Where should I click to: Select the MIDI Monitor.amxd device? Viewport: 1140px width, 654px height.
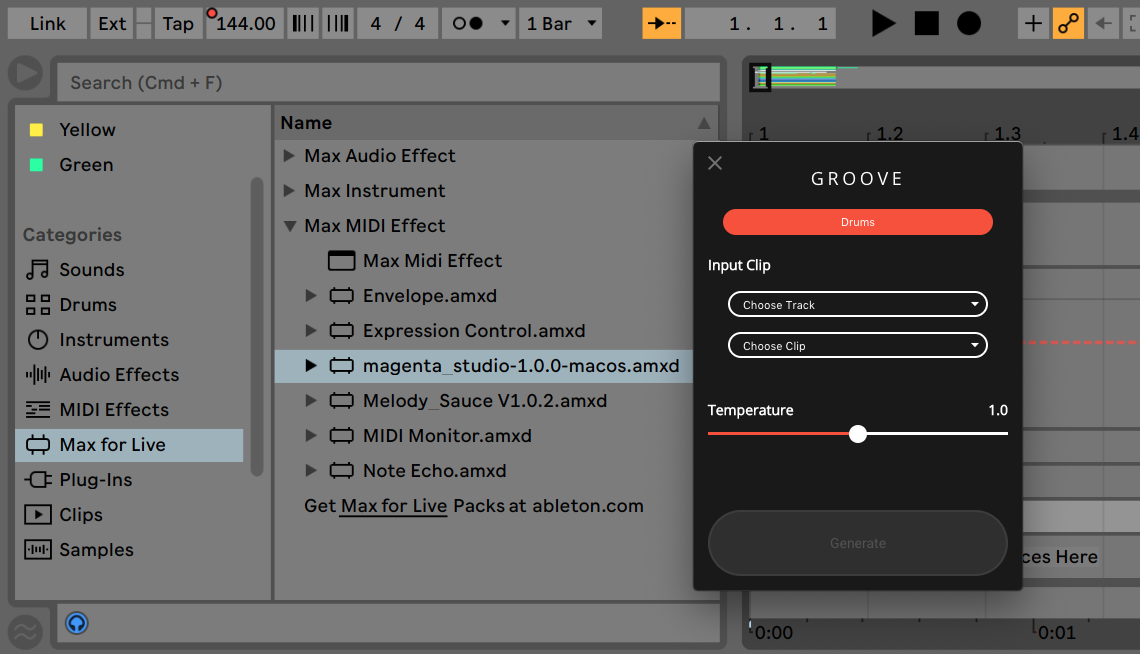[x=447, y=435]
